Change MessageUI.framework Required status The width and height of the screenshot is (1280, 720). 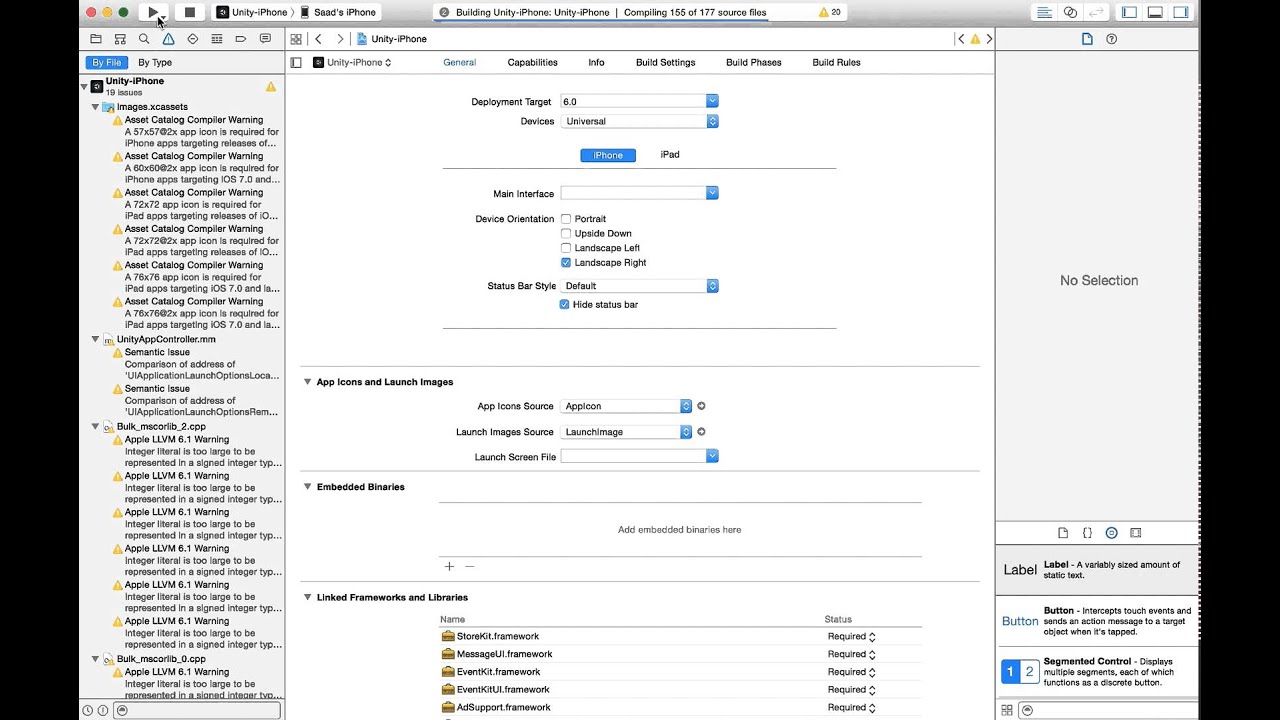tap(851, 654)
